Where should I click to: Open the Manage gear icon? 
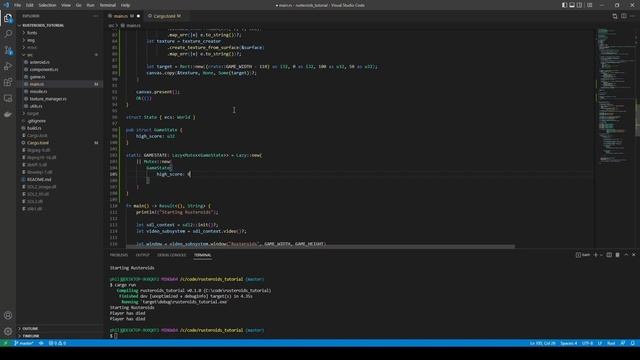pos(8,331)
